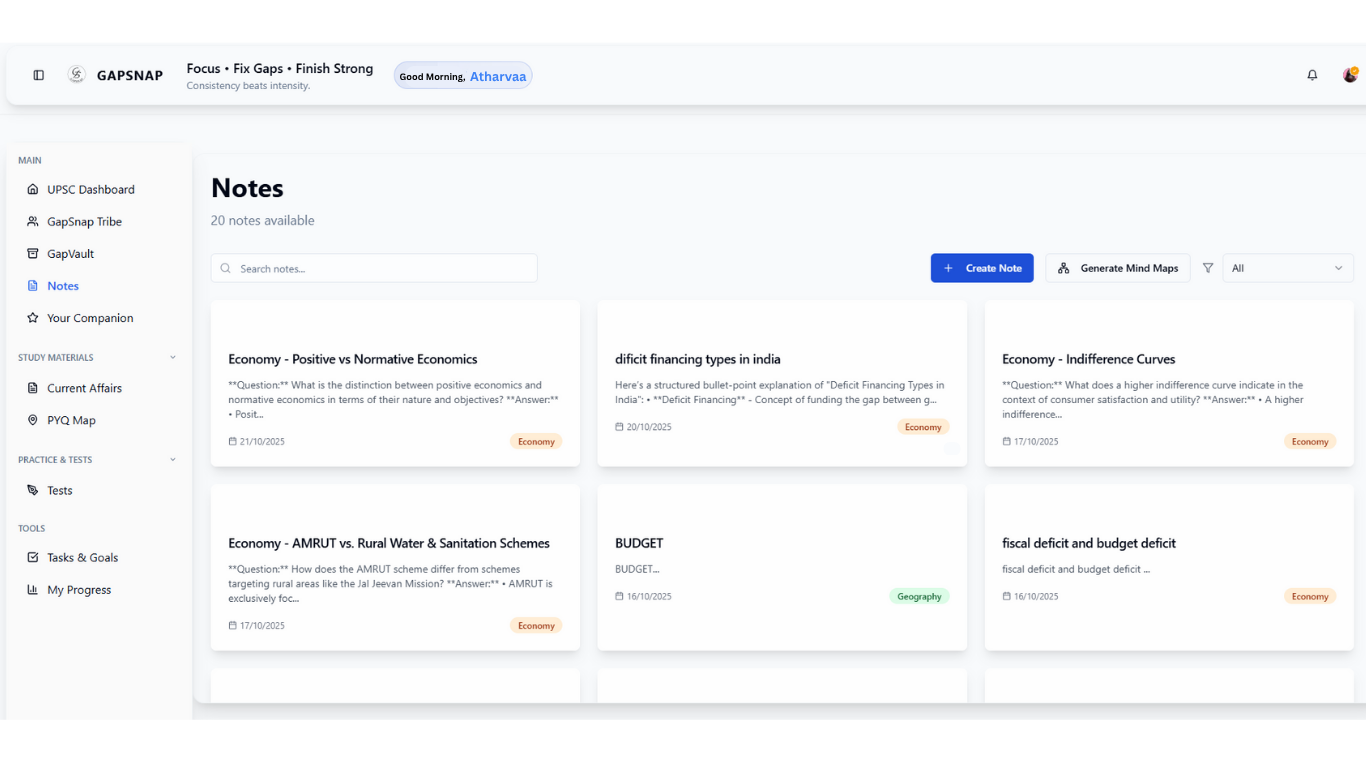Click the GapSnap logo icon
Screen dimensions: 1366x768
[77, 75]
